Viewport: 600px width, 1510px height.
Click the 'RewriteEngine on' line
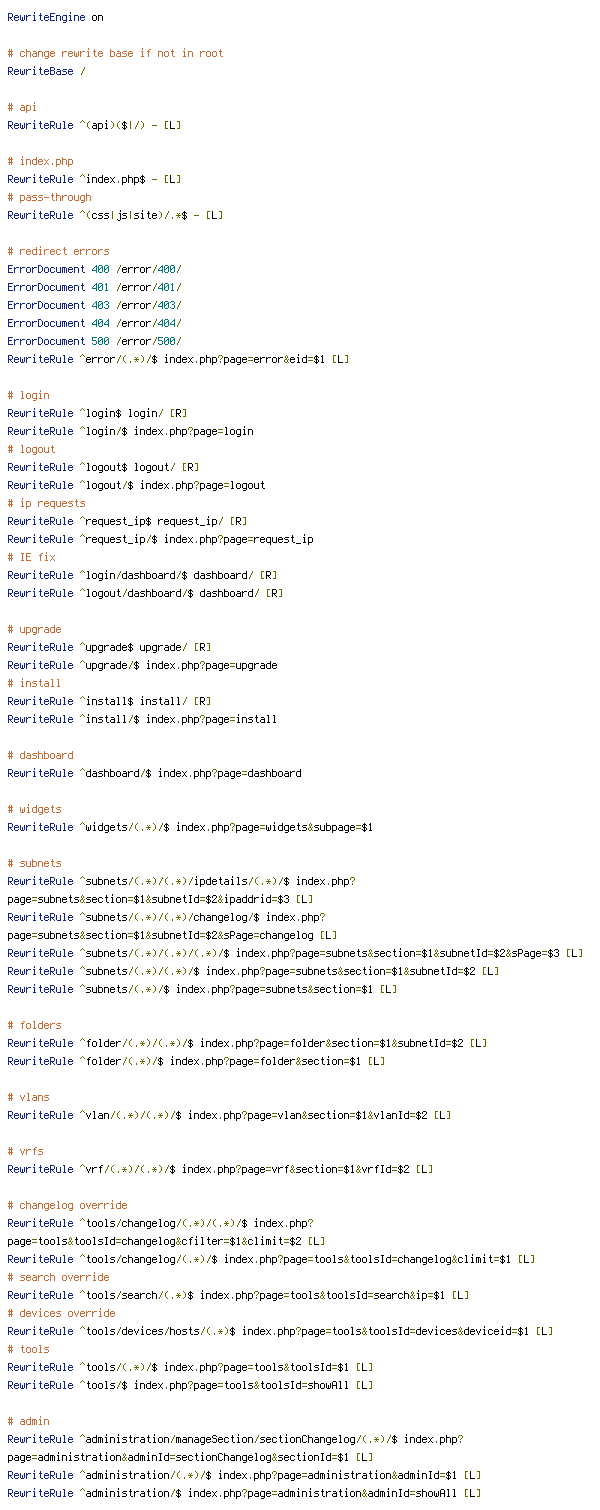[x=55, y=17]
